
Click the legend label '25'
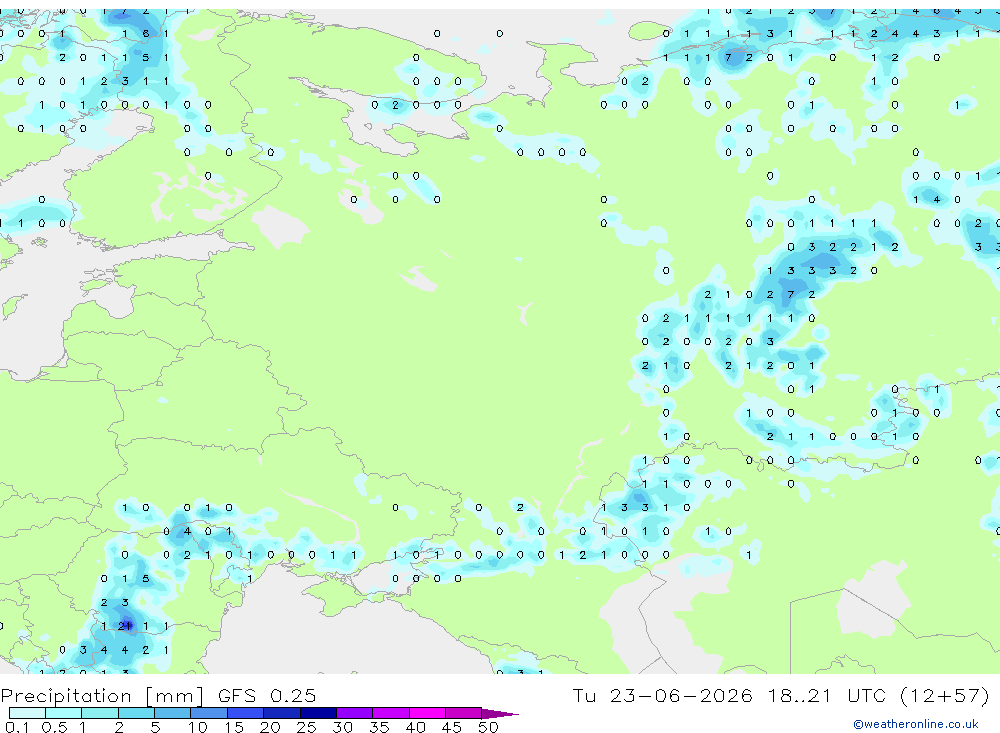(x=306, y=727)
